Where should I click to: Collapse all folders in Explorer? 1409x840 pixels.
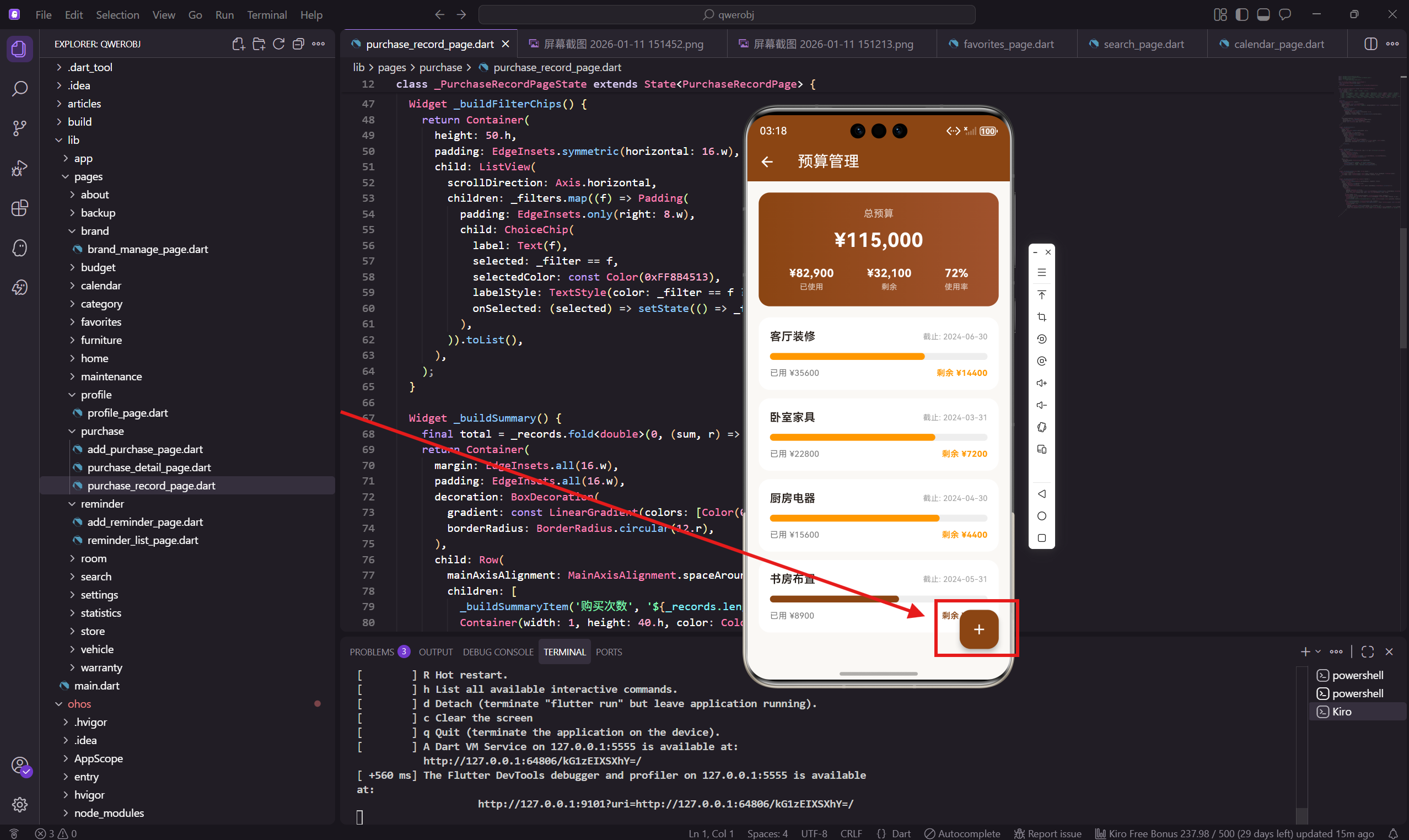click(x=298, y=44)
